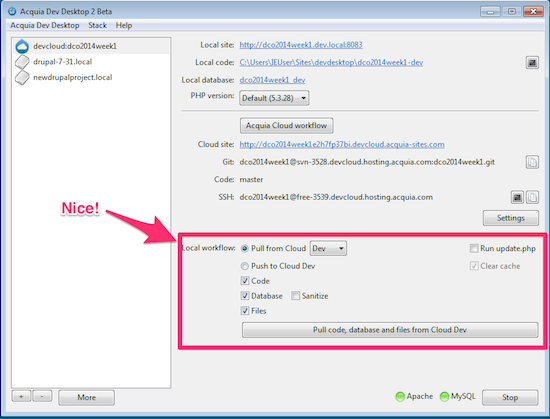Select the Push to Cloud Dev option
This screenshot has height=419, width=550.
(x=244, y=266)
